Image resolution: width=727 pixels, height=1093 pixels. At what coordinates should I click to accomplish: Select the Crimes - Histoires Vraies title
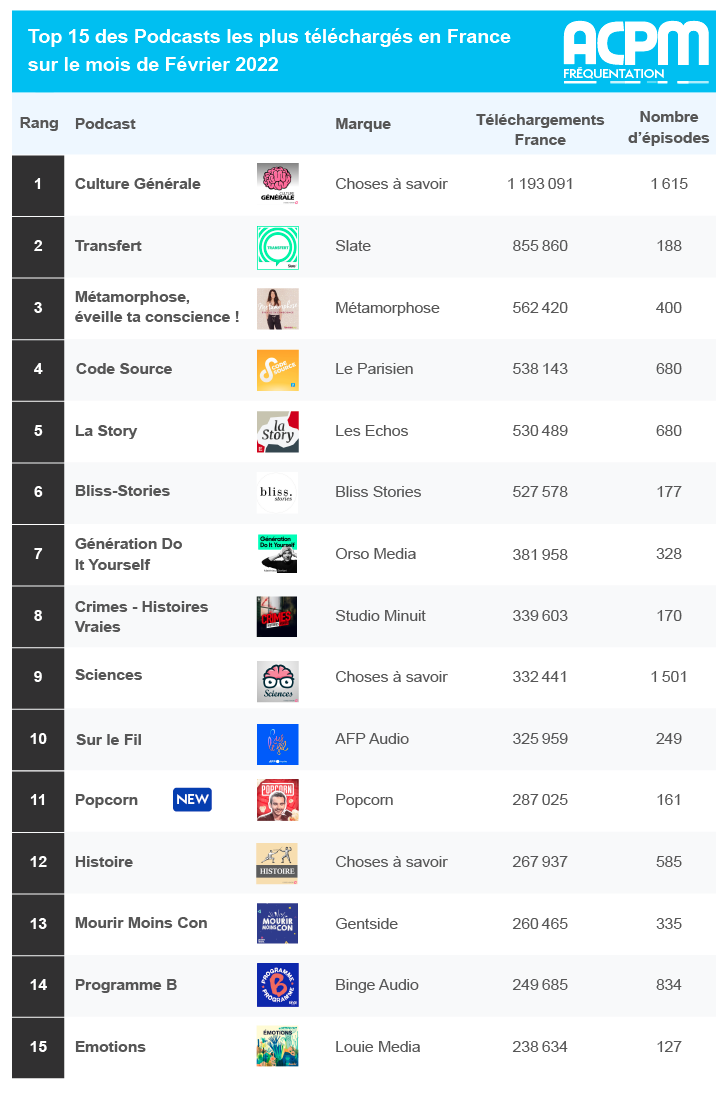pos(141,616)
